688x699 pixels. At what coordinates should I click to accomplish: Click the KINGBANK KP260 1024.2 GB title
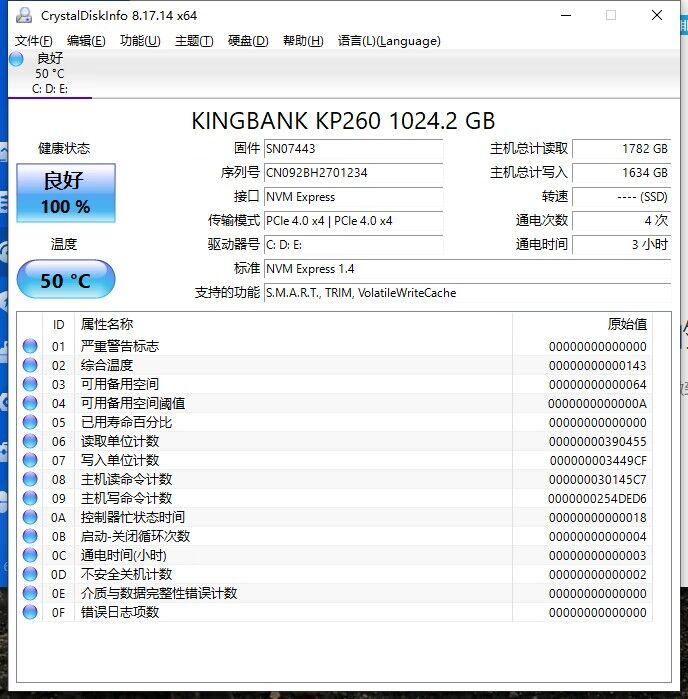click(x=343, y=121)
